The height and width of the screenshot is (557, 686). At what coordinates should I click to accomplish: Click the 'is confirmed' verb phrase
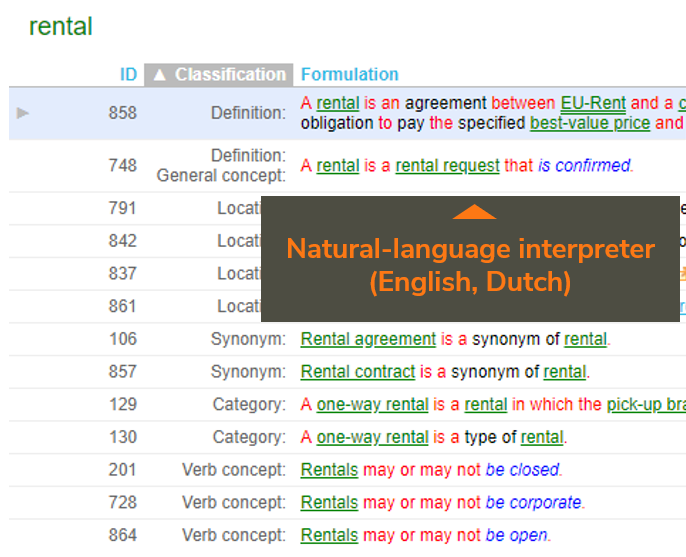pyautogui.click(x=585, y=166)
